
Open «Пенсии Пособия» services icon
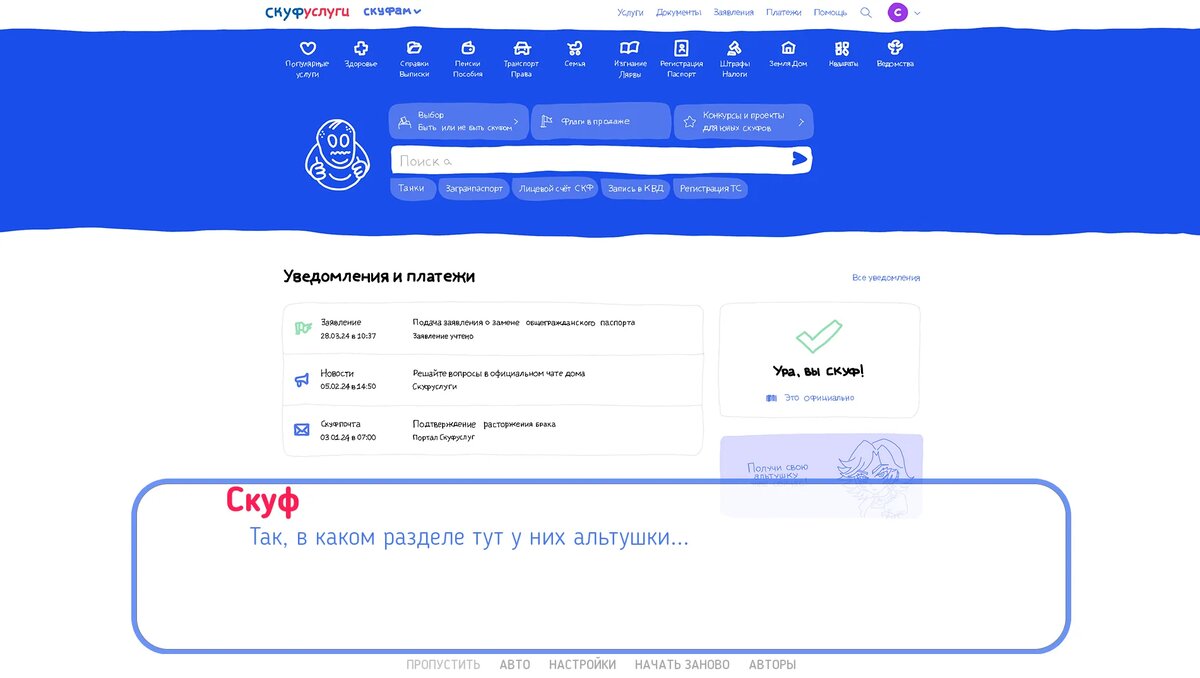467,55
